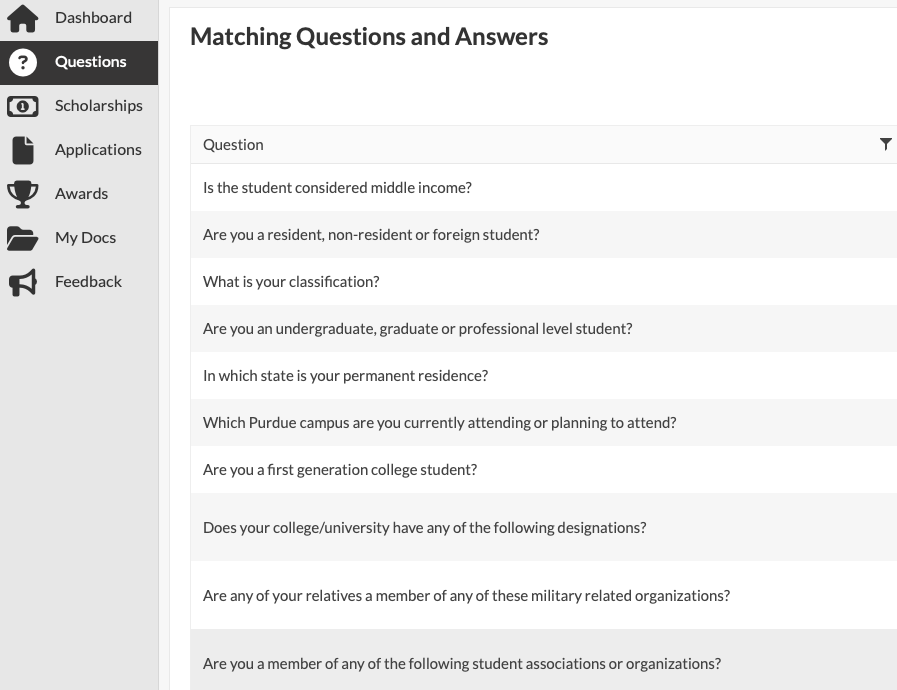Open the Question column filter icon
Image resolution: width=897 pixels, height=690 pixels.
pyautogui.click(x=885, y=145)
